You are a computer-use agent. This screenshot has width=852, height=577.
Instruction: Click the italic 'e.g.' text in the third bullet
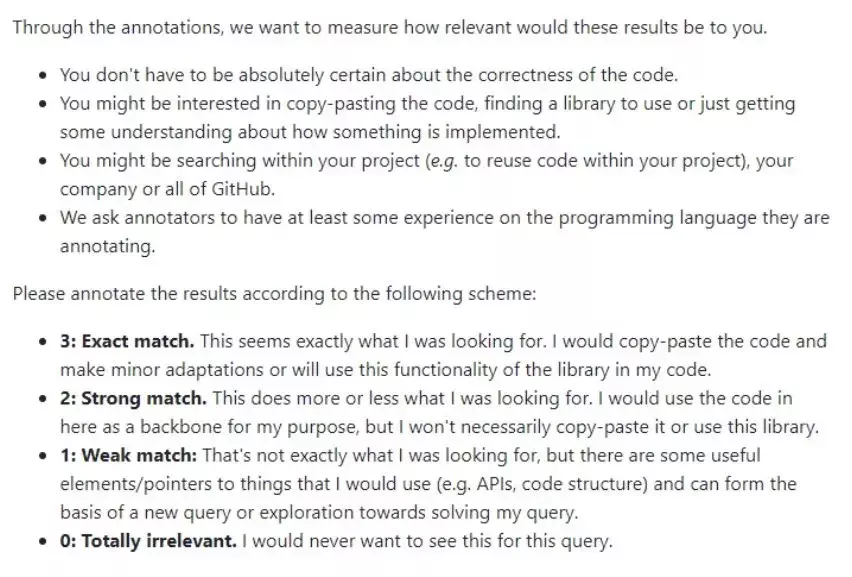444,161
